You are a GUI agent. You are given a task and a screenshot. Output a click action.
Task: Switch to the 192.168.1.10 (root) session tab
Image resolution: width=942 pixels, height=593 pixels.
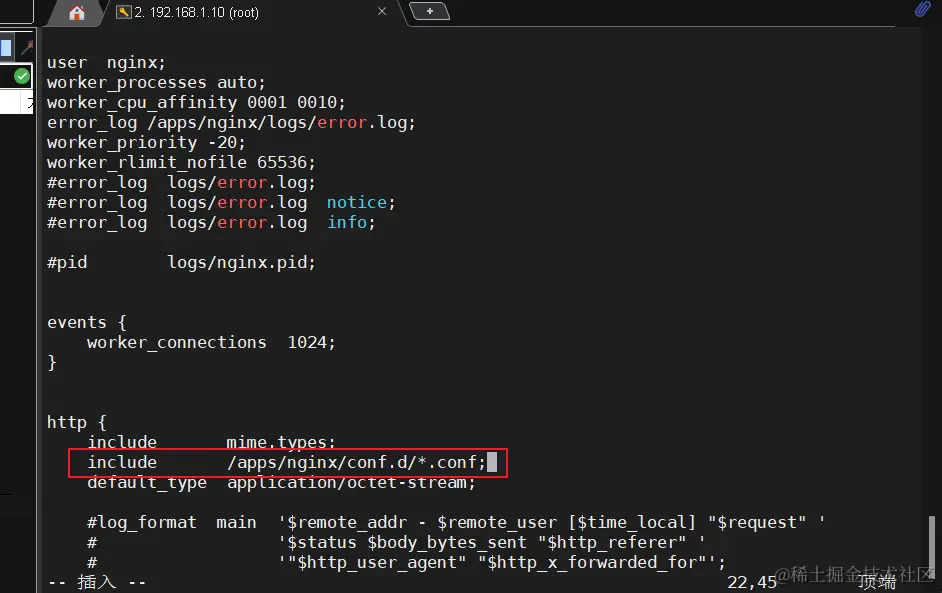(196, 13)
